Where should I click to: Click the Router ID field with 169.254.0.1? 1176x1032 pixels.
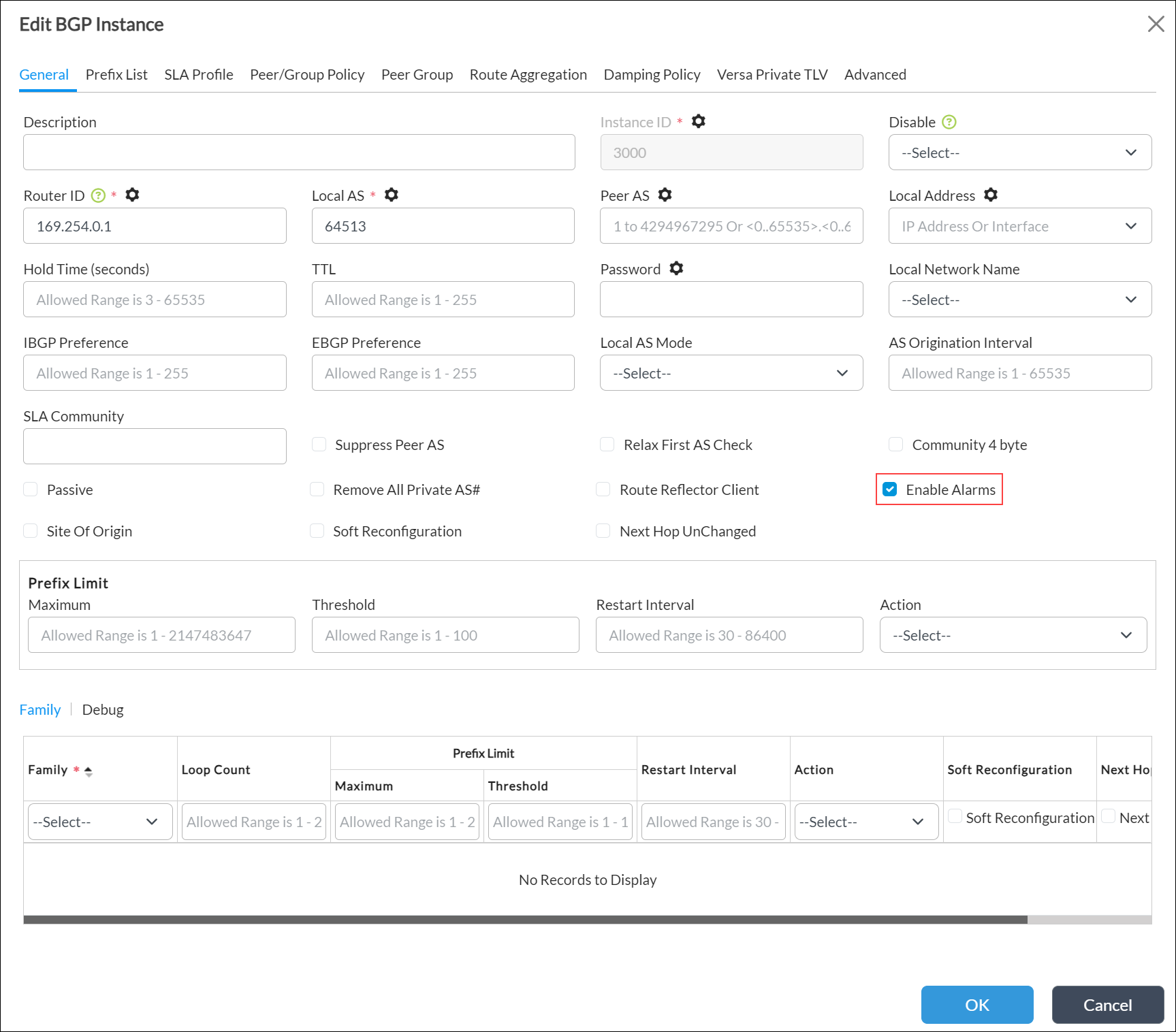[155, 226]
